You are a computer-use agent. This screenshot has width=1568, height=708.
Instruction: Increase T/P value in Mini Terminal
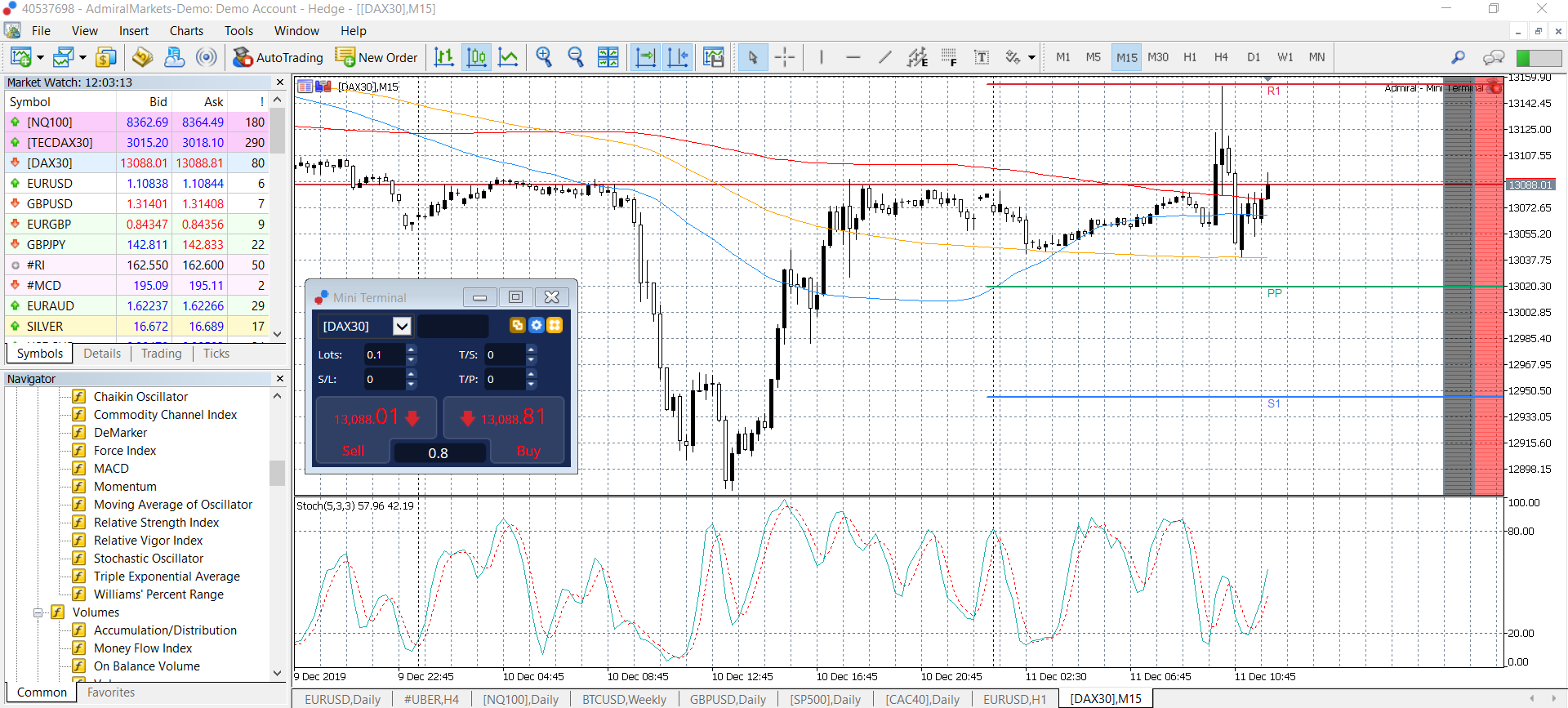point(532,374)
